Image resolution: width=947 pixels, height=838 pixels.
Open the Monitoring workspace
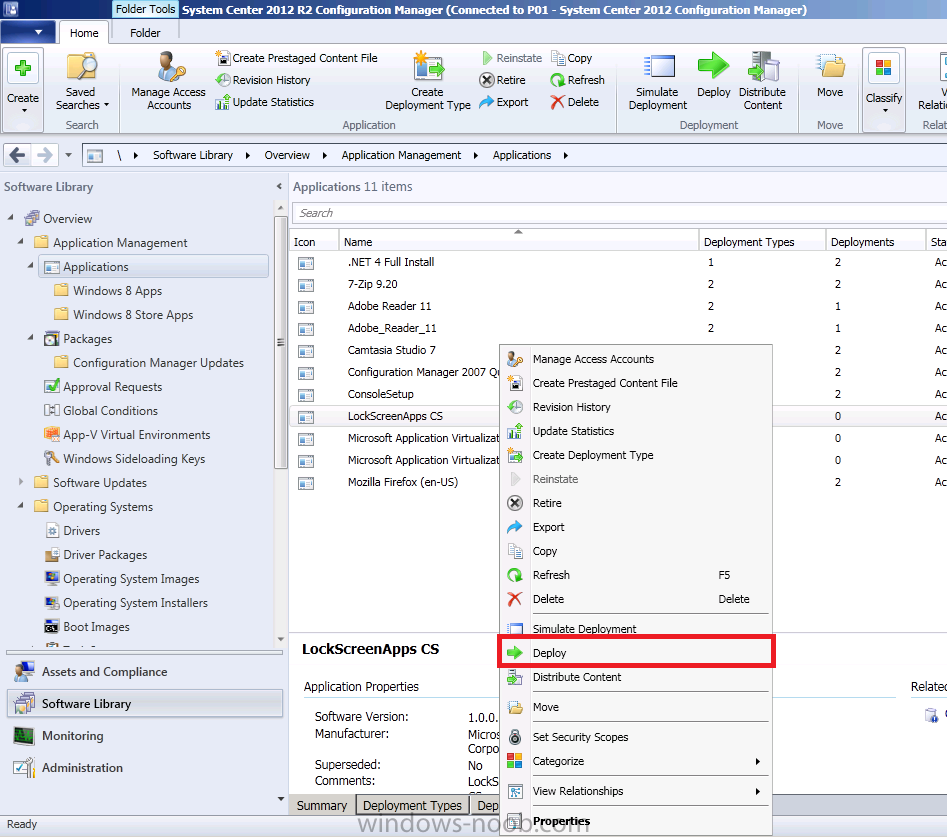(145, 735)
